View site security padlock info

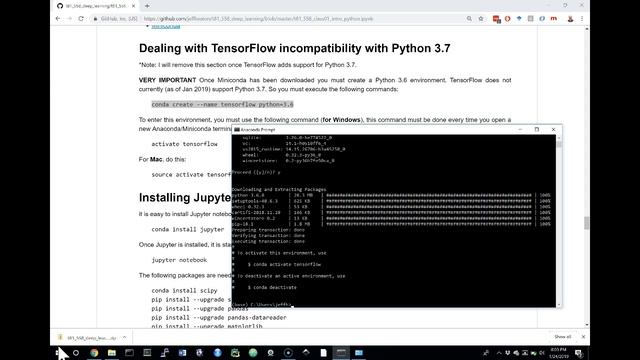pos(96,19)
